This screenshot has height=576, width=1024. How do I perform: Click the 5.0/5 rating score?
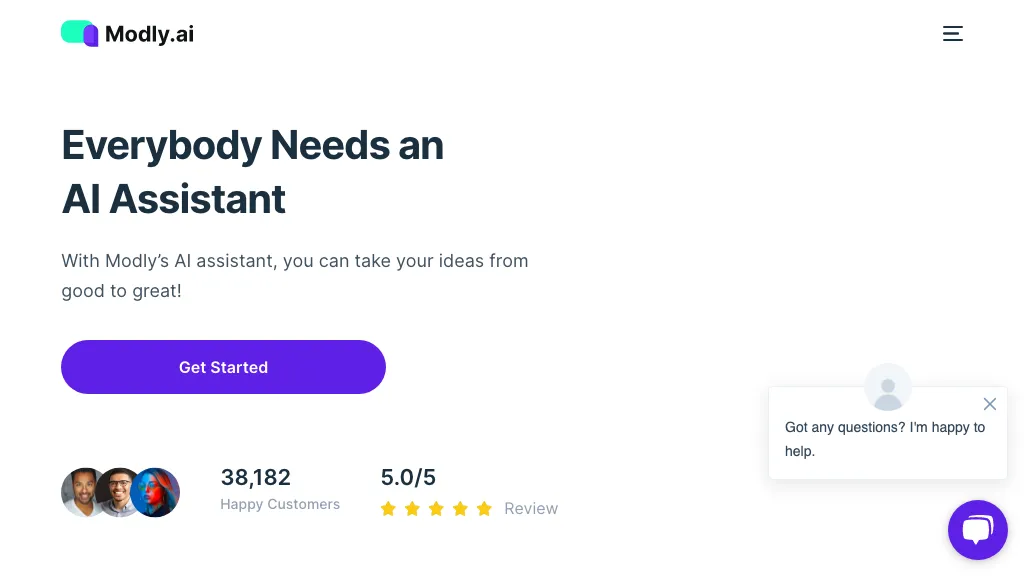(x=408, y=478)
